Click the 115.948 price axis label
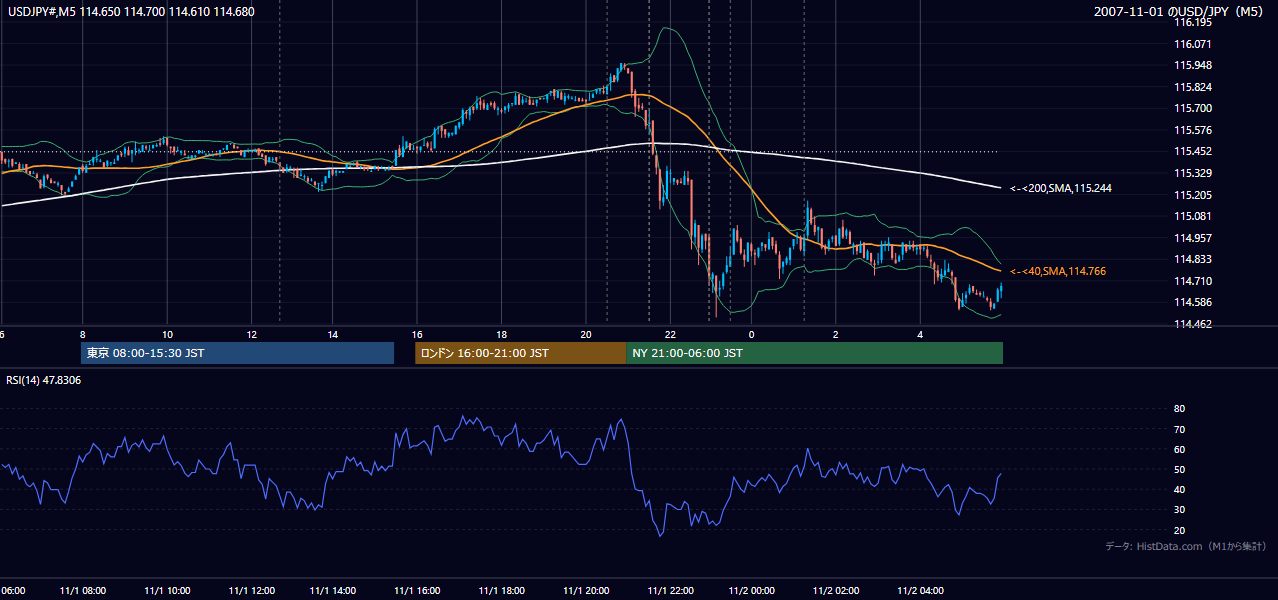 [x=1193, y=65]
